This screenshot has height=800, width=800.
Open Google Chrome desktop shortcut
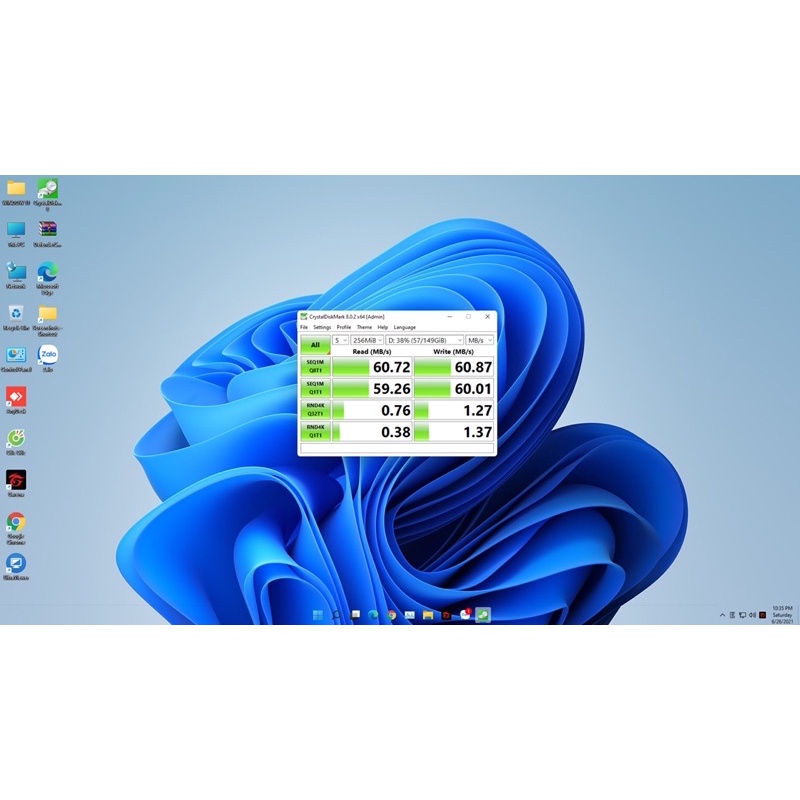click(x=16, y=522)
